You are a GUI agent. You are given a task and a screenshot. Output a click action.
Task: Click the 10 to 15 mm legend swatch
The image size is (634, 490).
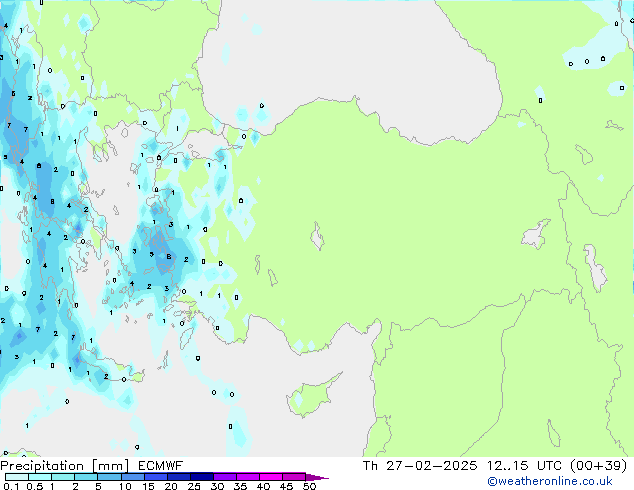click(x=133, y=477)
